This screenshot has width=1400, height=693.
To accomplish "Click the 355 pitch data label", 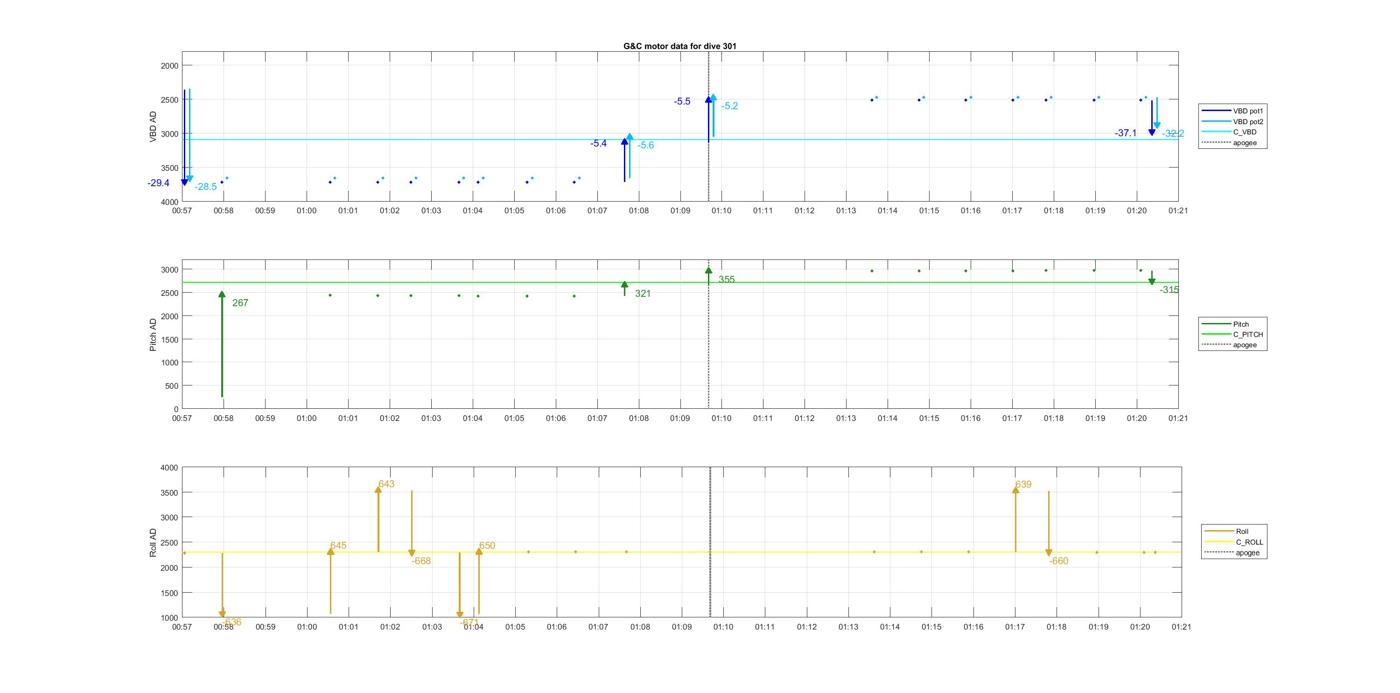I will tap(726, 280).
